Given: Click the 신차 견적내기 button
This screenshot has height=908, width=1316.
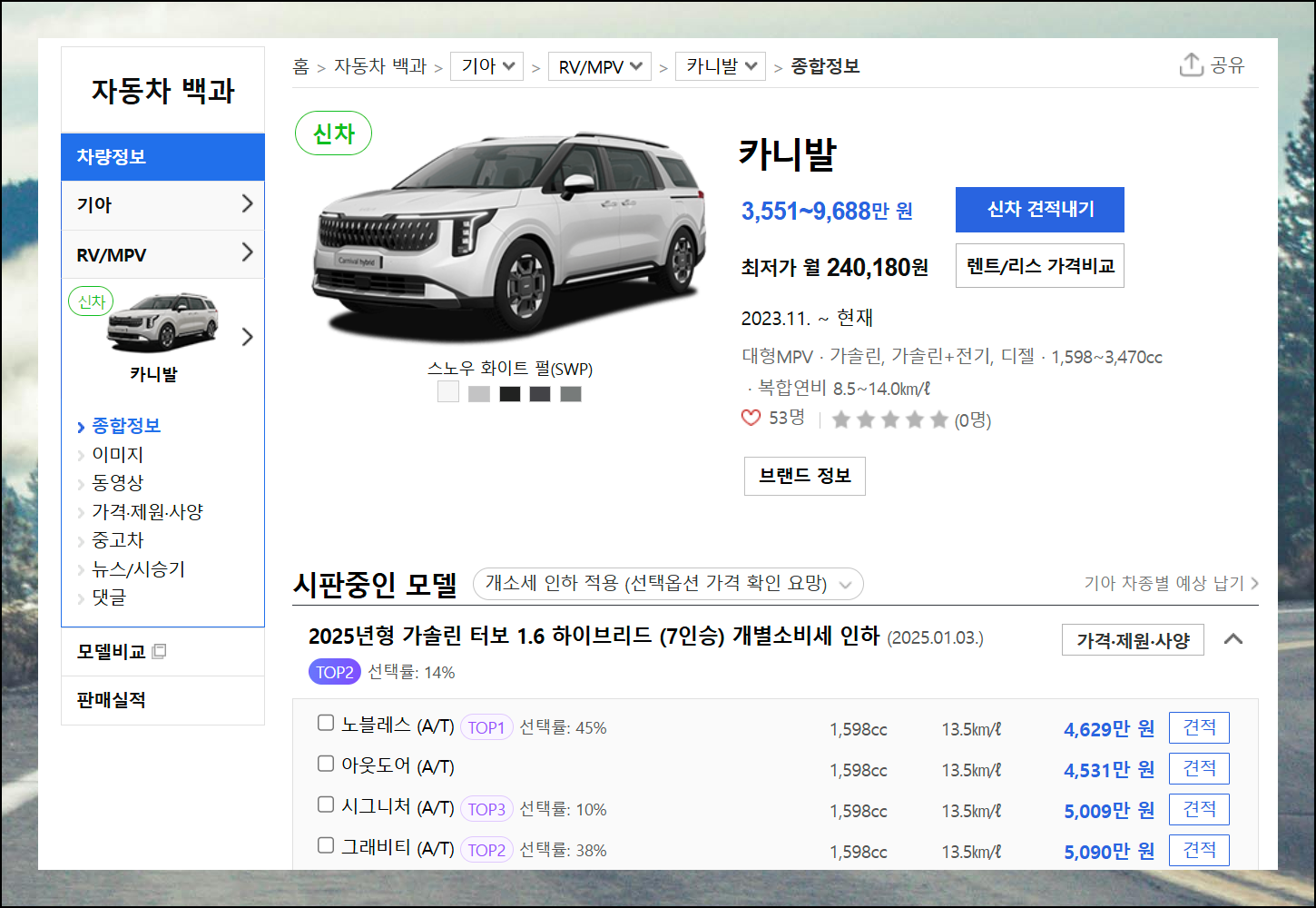Looking at the screenshot, I should (1040, 210).
